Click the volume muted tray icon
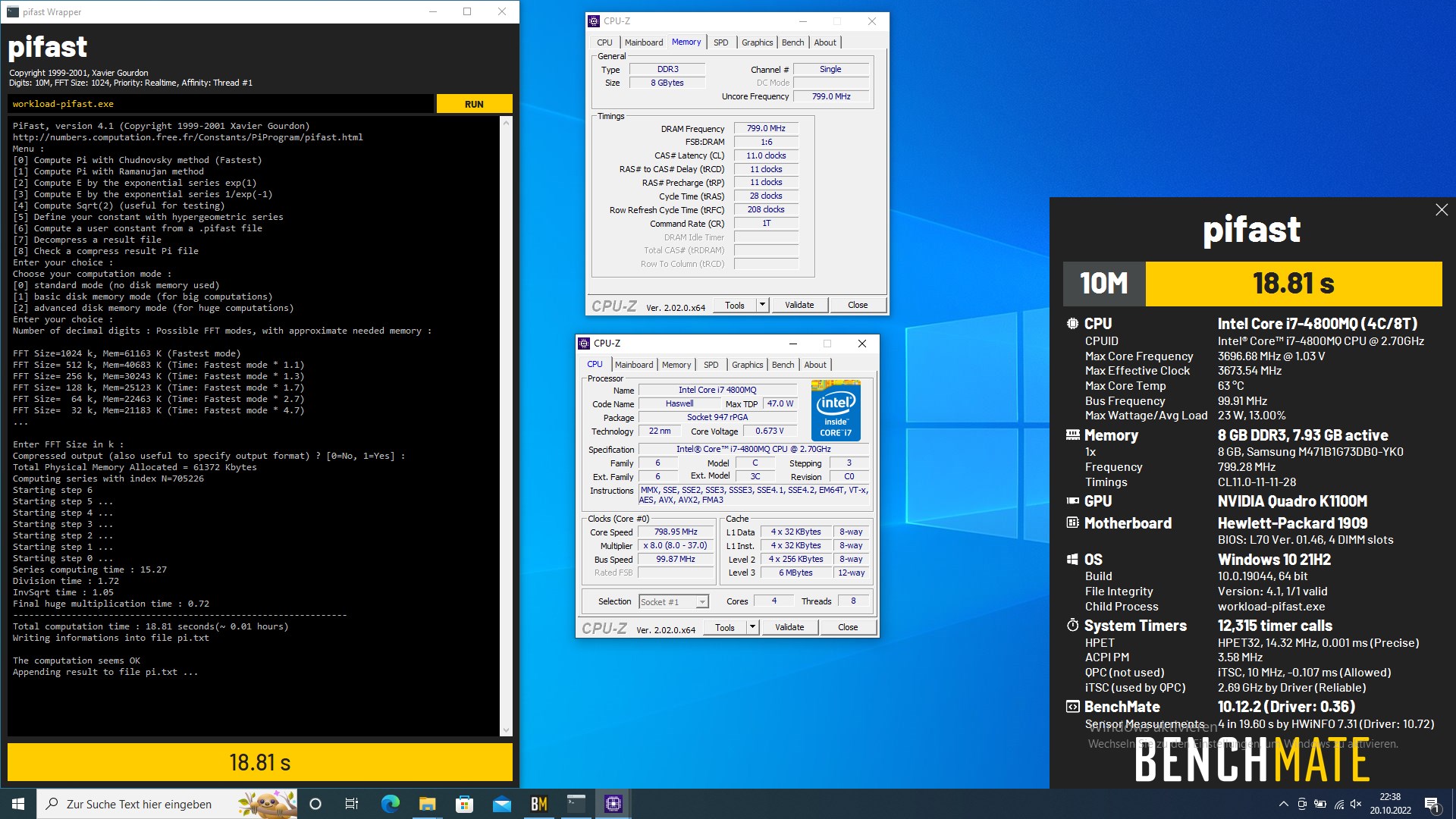1456x819 pixels. pyautogui.click(x=1356, y=804)
